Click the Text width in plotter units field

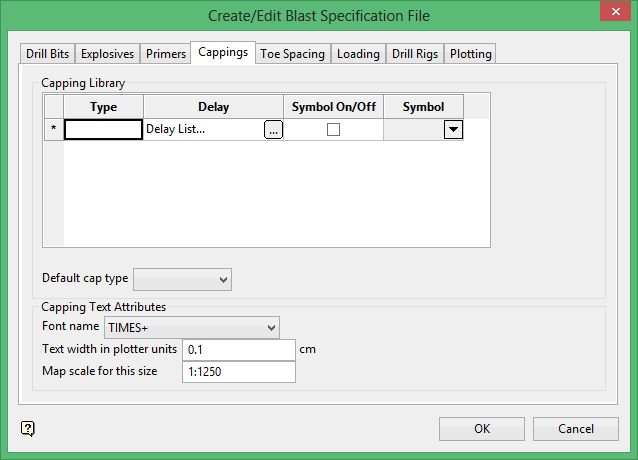pos(238,350)
